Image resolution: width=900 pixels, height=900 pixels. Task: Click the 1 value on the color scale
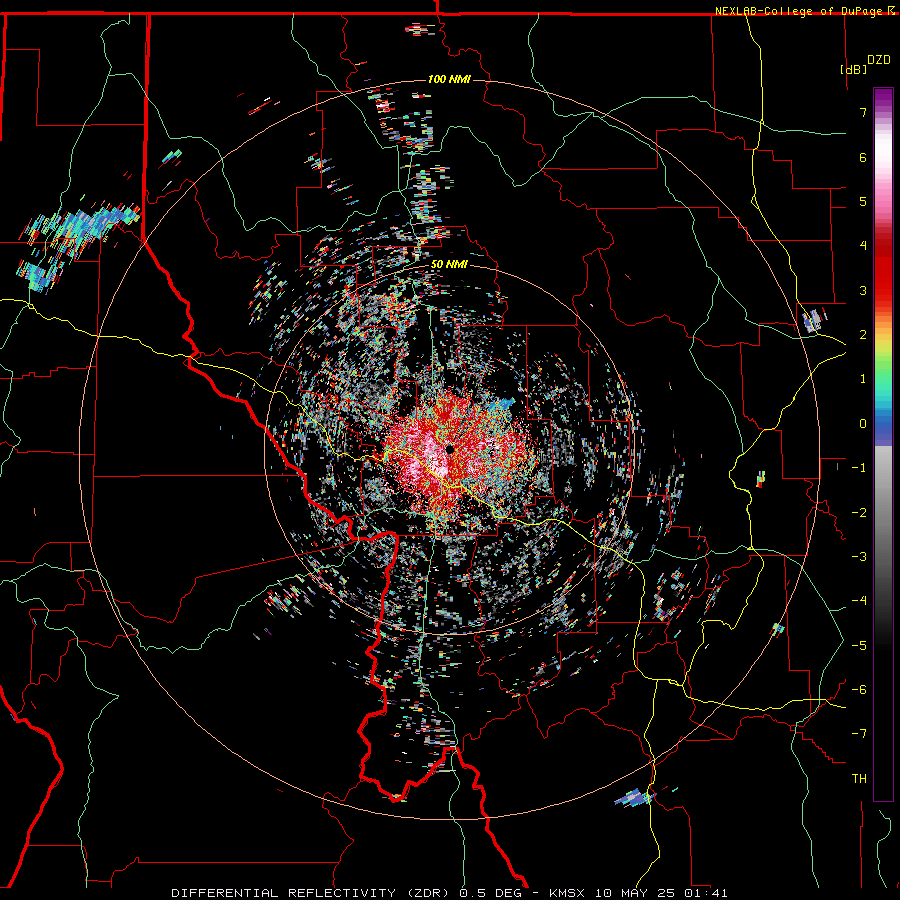coord(863,379)
